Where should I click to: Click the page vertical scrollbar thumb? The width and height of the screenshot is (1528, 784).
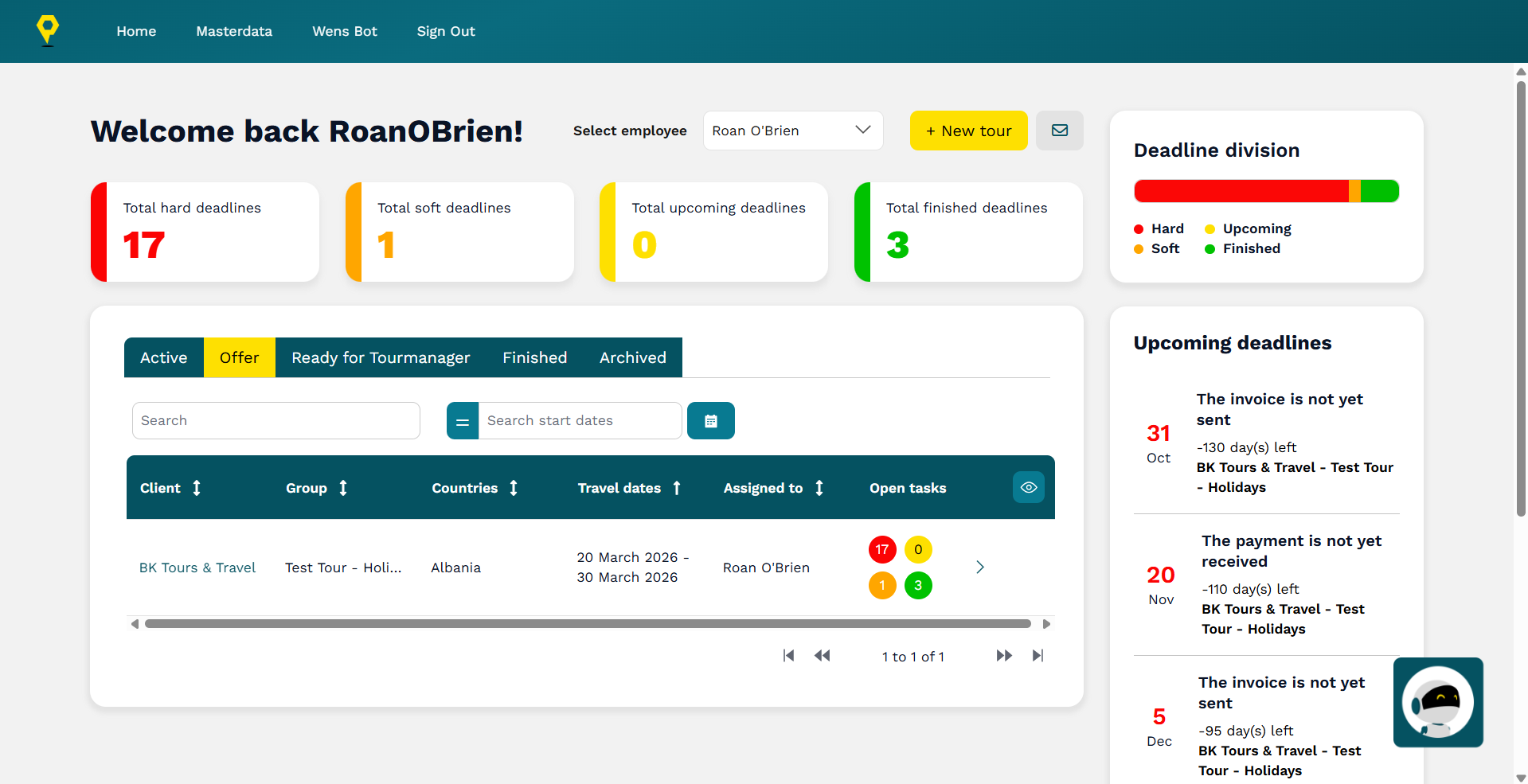pos(1521,298)
